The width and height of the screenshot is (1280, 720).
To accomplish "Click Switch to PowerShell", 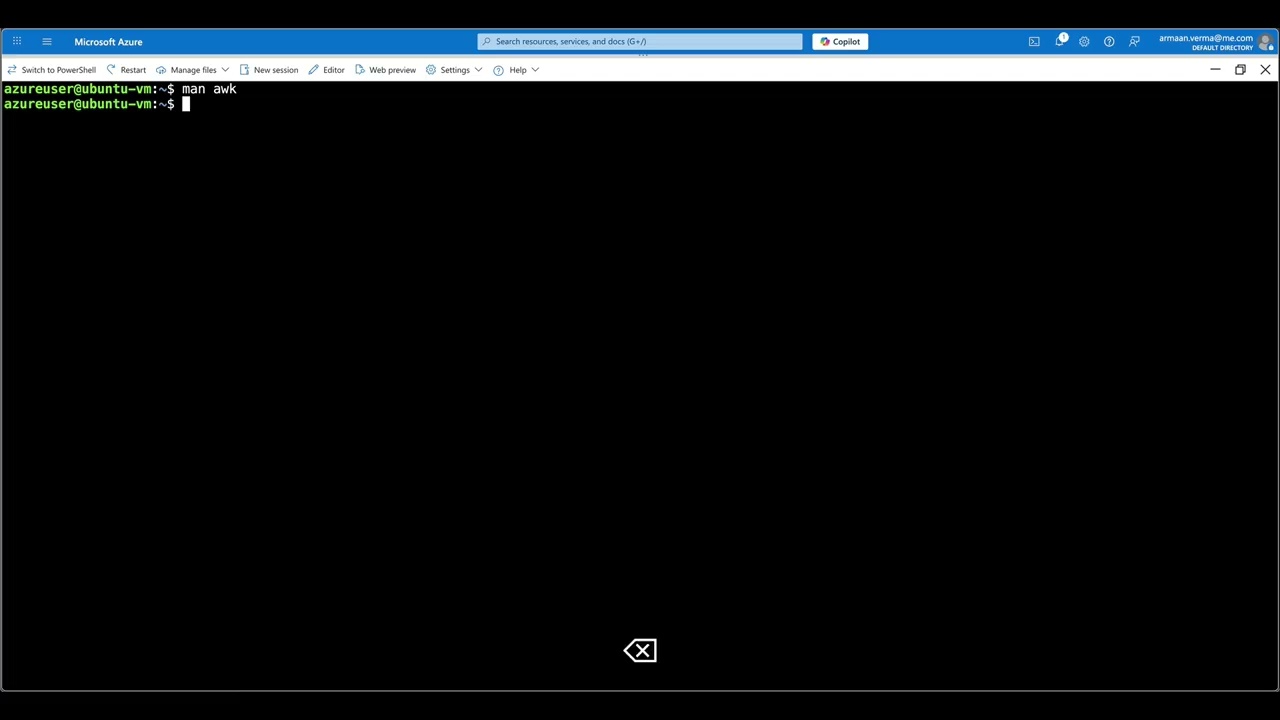I will coord(51,70).
